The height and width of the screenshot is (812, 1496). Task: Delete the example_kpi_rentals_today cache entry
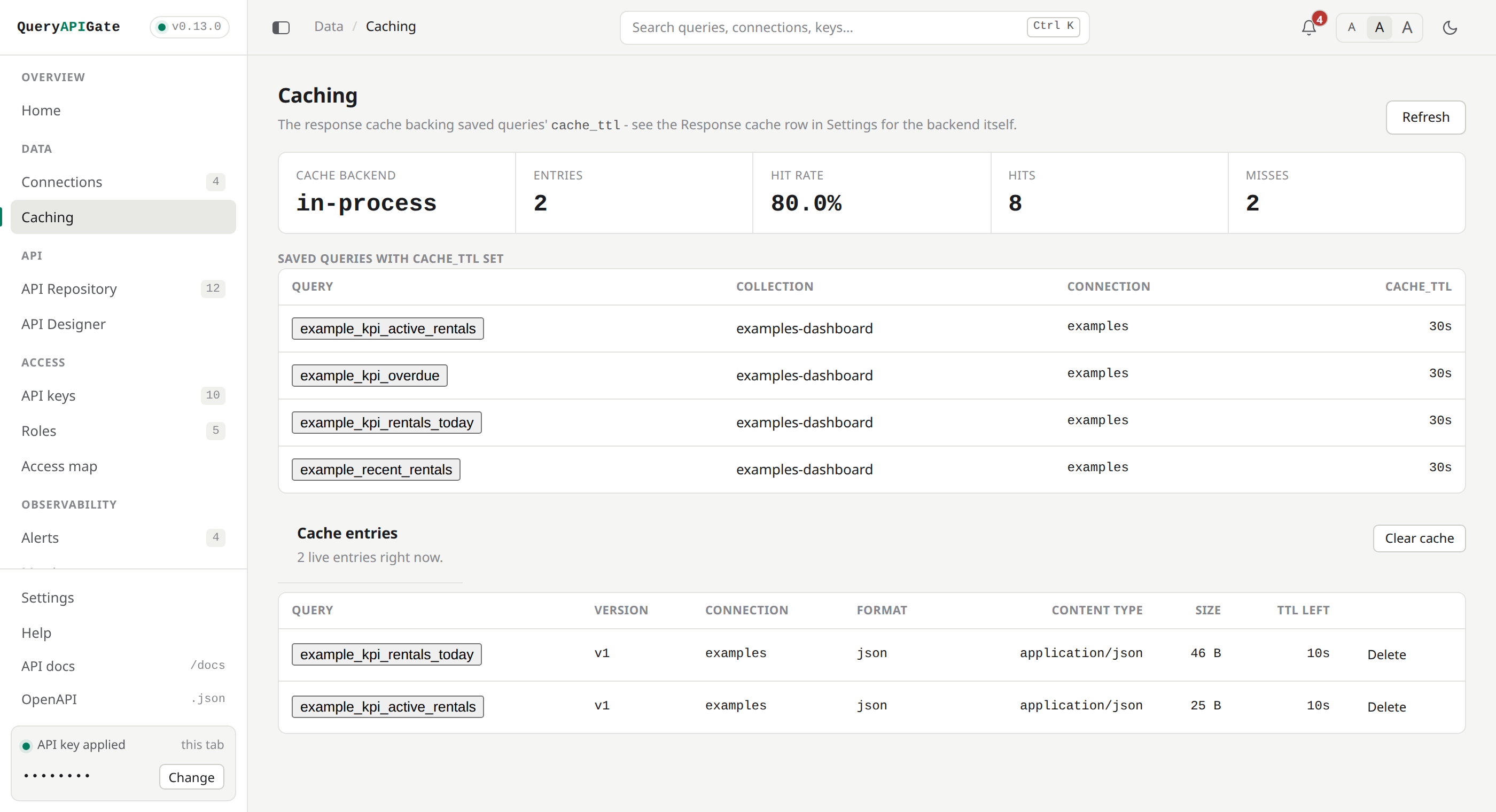click(x=1386, y=654)
